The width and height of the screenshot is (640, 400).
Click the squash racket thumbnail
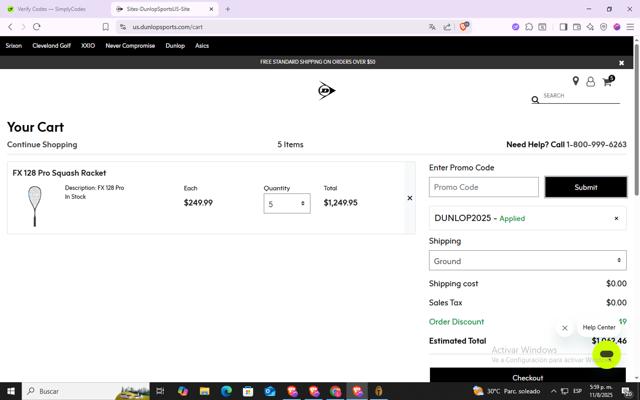pos(35,206)
